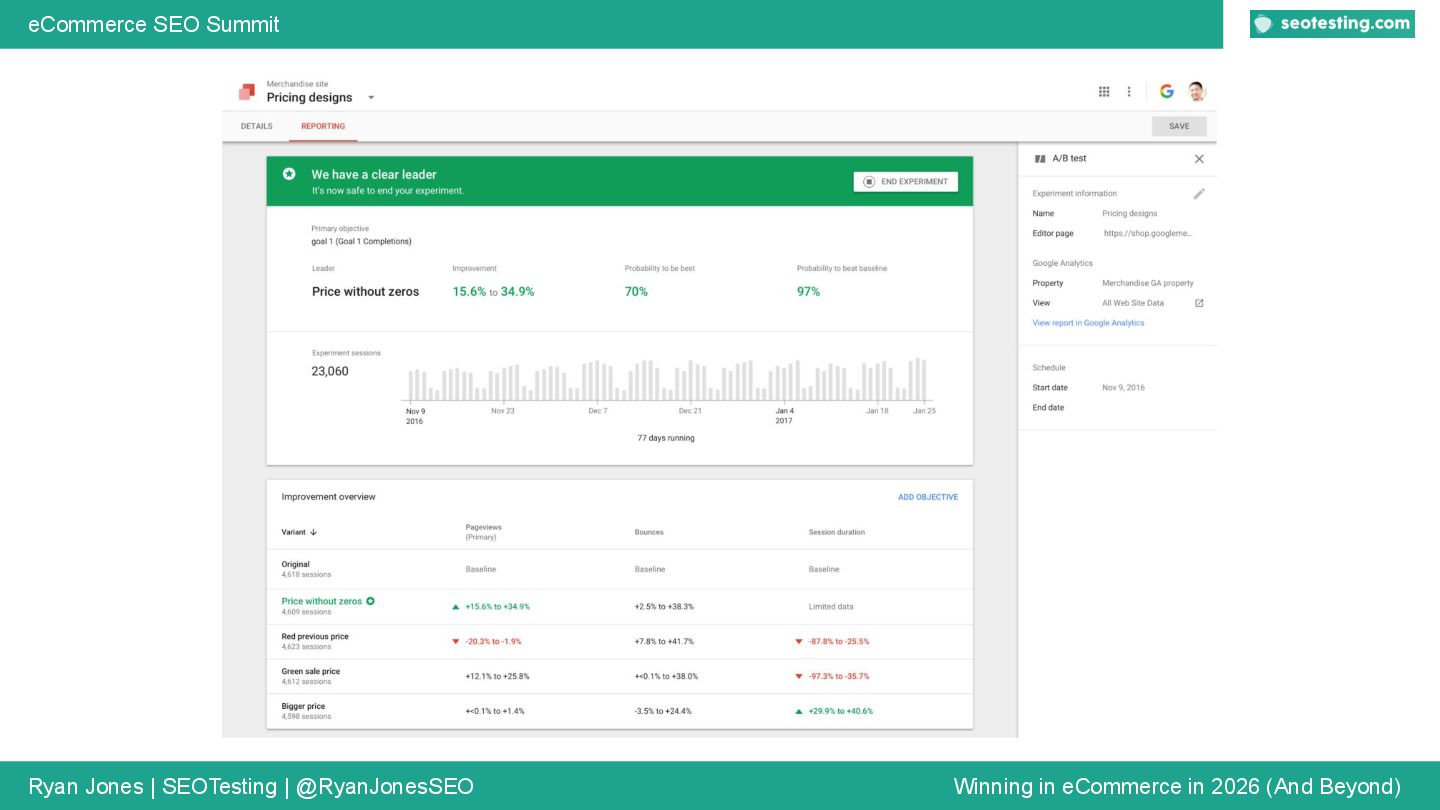Open the Google apps grid icon

1104,92
